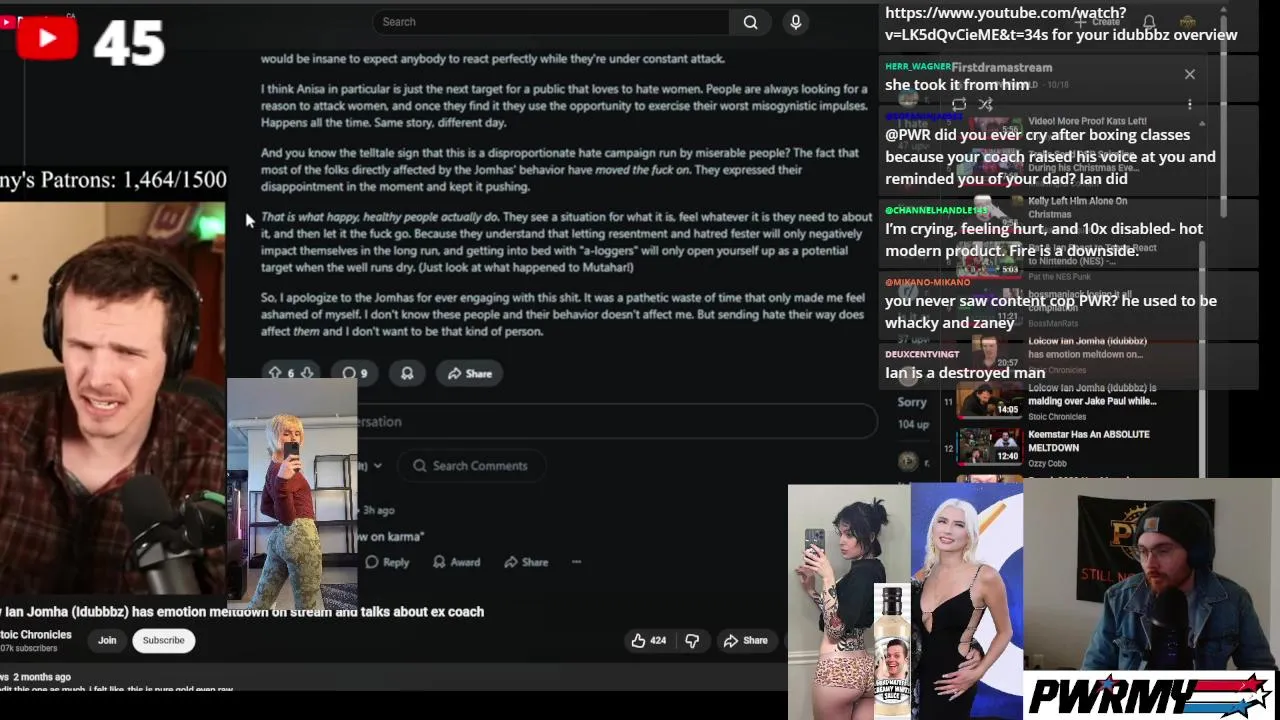Screen dimensions: 1280x720
Task: Downvote the Reddit post
Action: click(308, 373)
